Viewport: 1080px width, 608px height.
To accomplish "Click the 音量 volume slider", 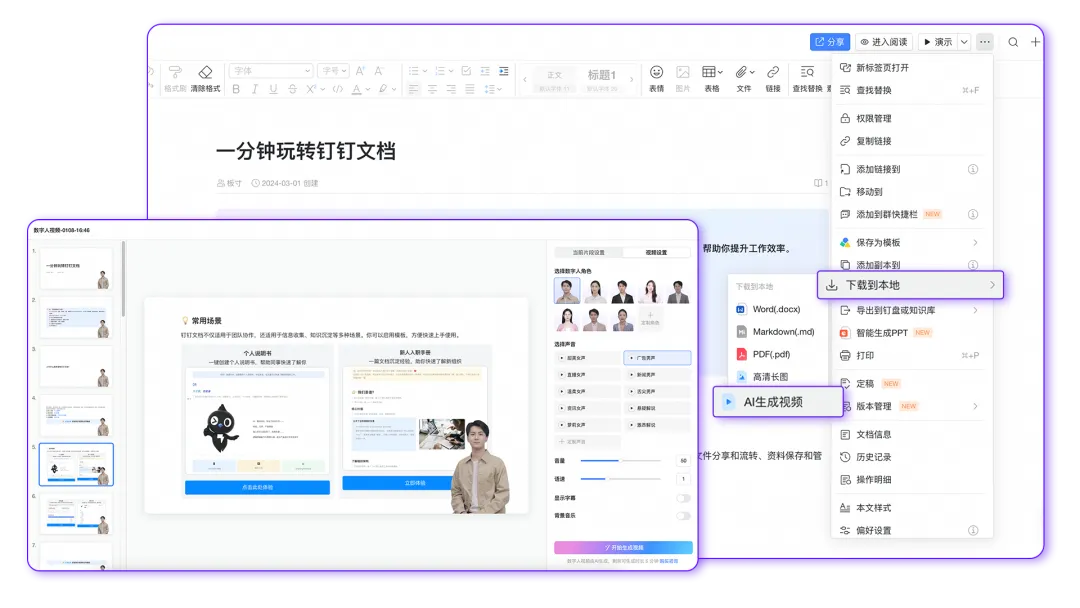I will (620, 461).
